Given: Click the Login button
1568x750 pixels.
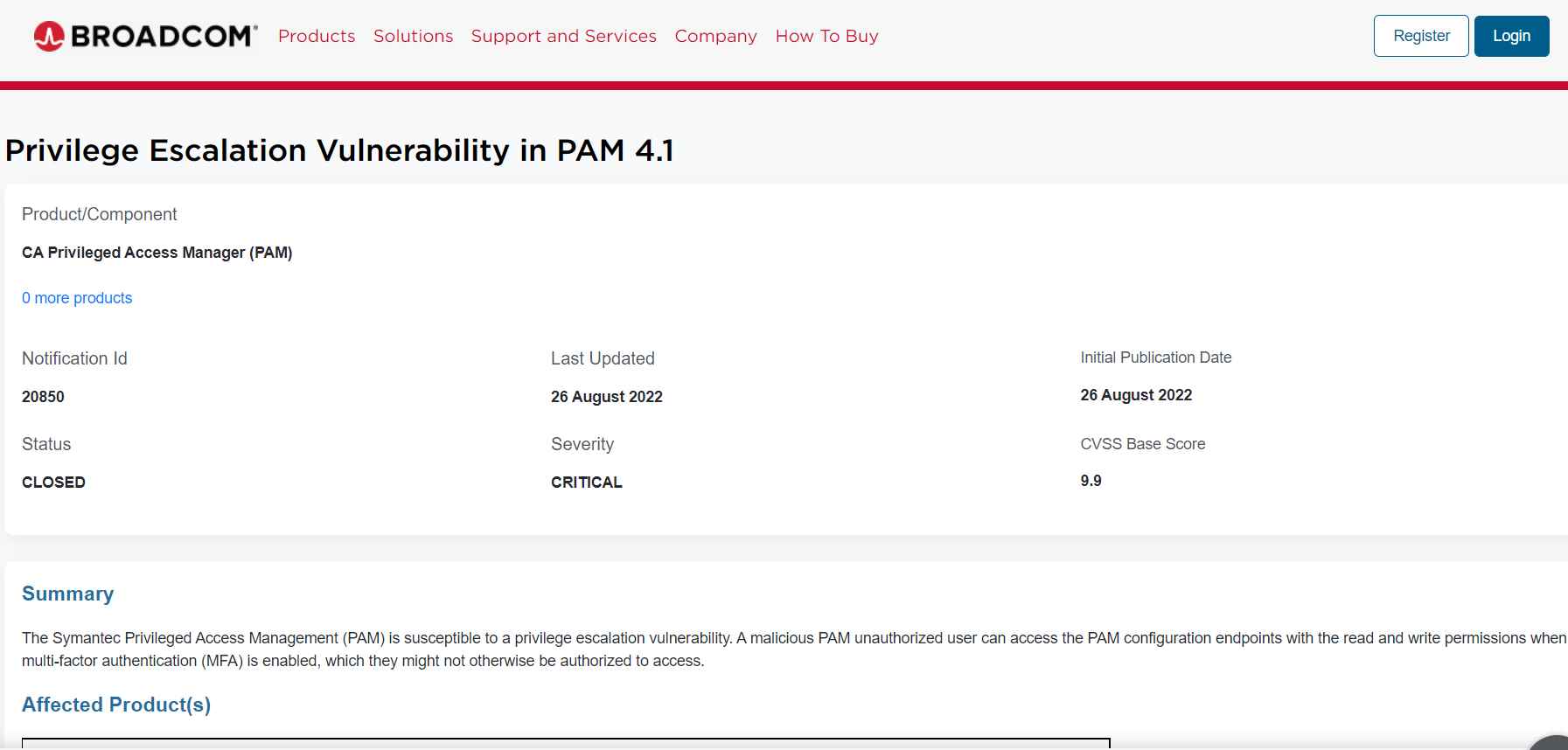Looking at the screenshot, I should (1511, 36).
